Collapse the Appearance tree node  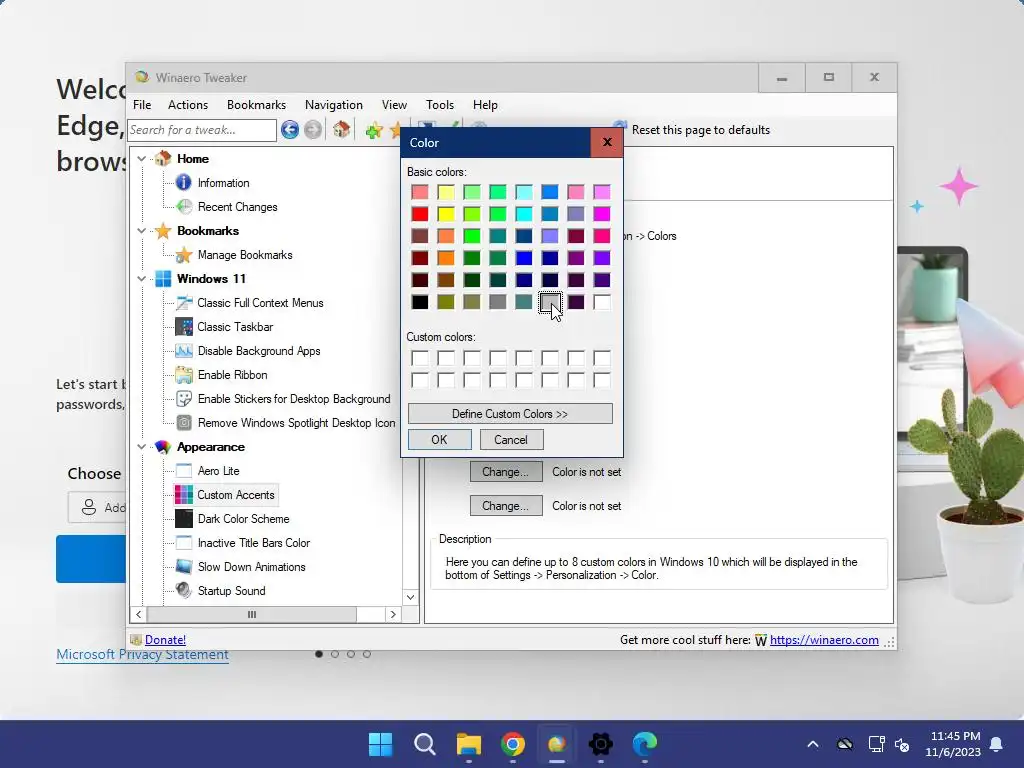click(141, 447)
